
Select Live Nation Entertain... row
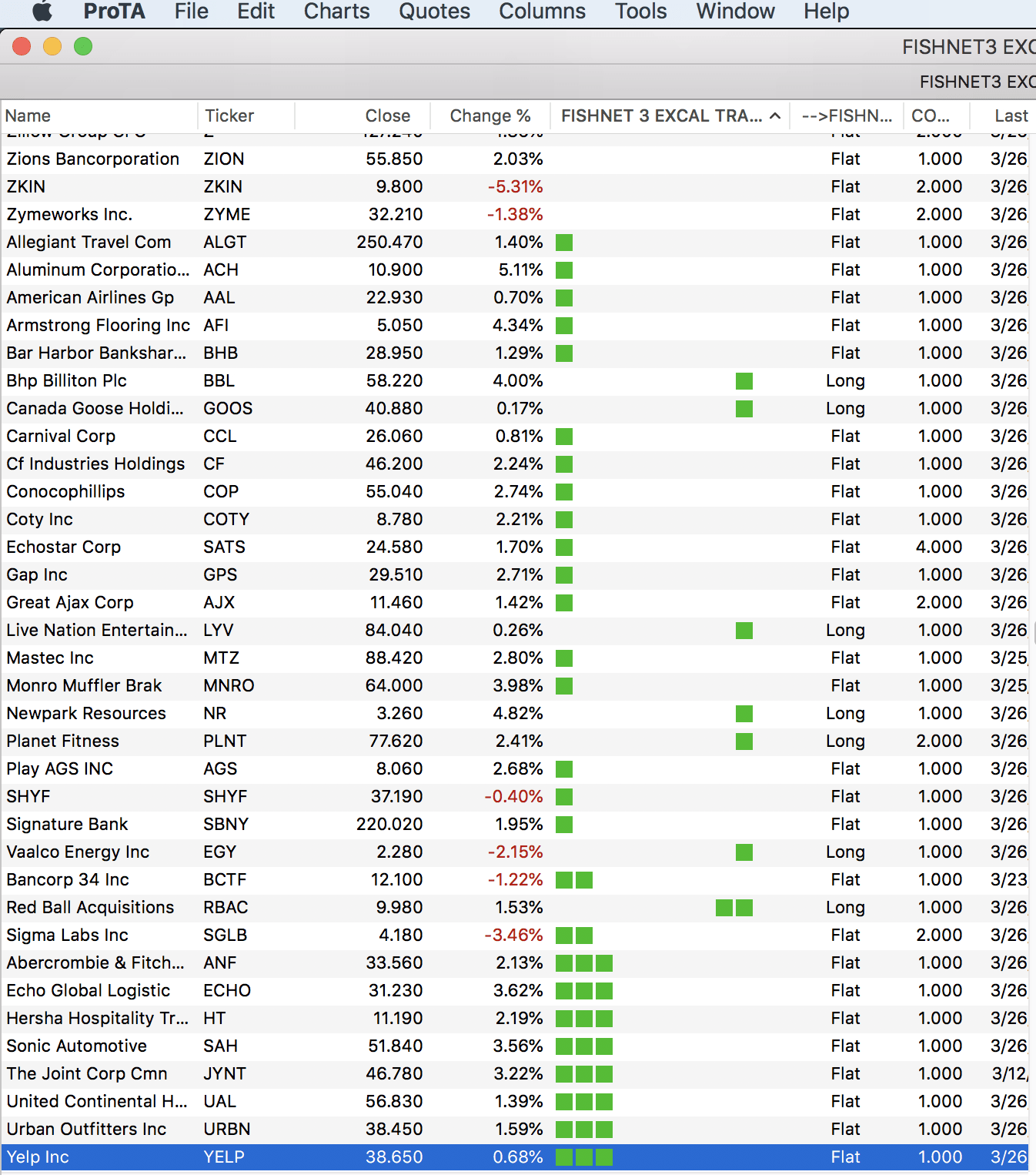515,631
